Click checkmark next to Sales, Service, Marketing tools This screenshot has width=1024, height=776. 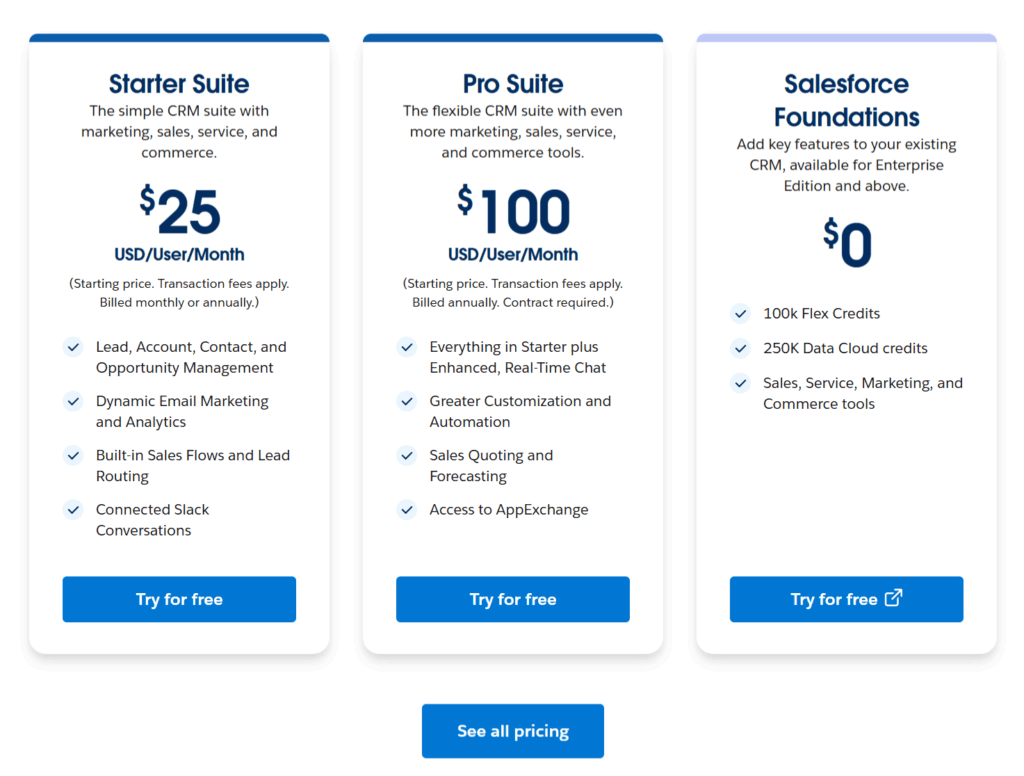(x=740, y=383)
